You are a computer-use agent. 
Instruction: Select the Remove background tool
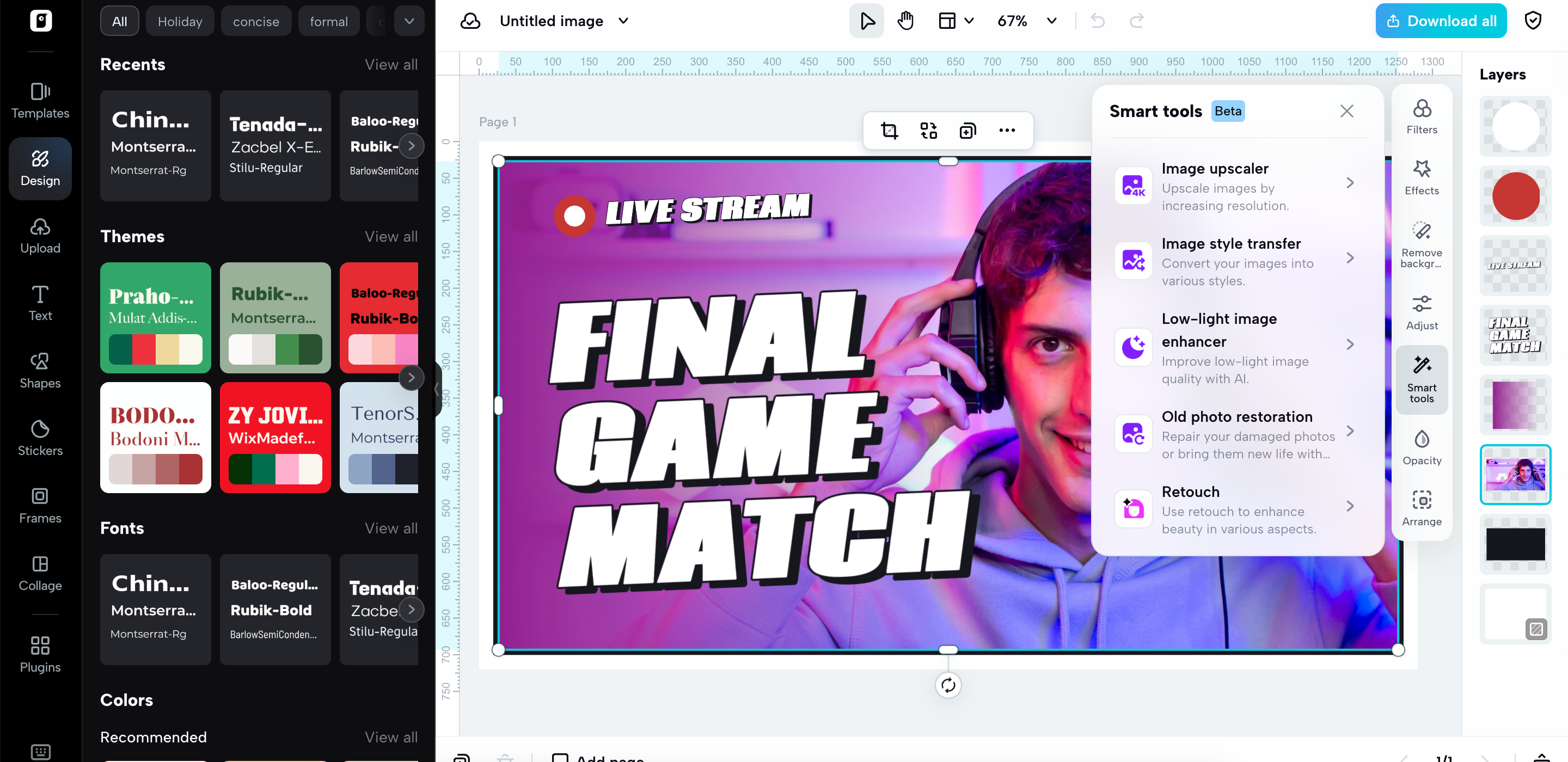[x=1422, y=242]
